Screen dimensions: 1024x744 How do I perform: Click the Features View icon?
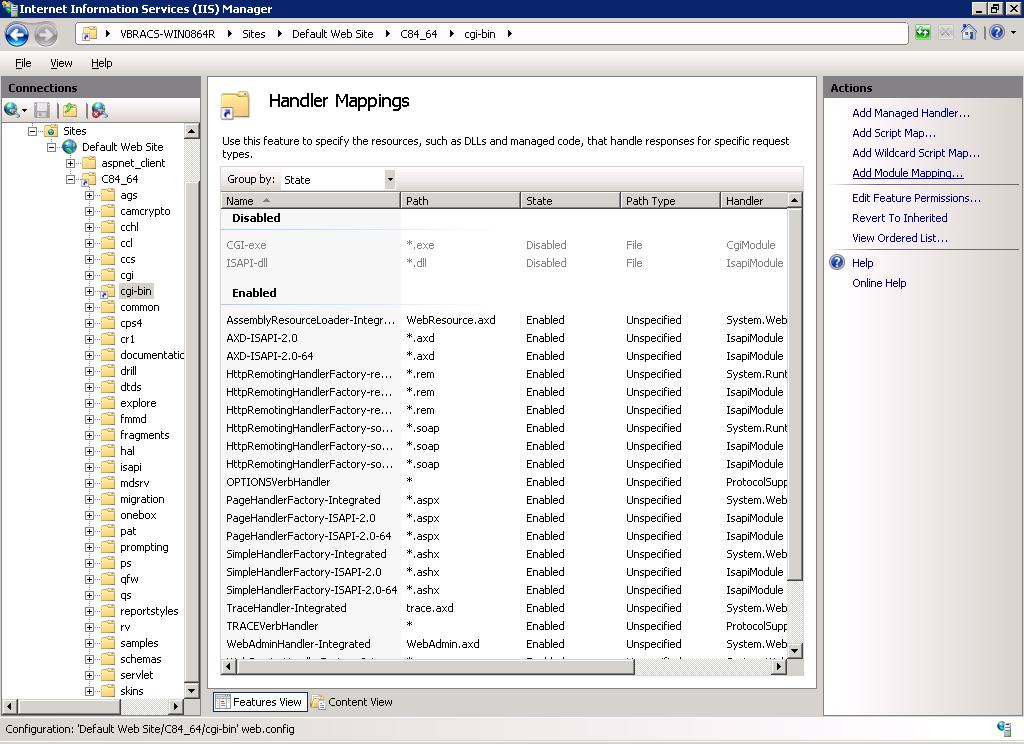coord(223,702)
